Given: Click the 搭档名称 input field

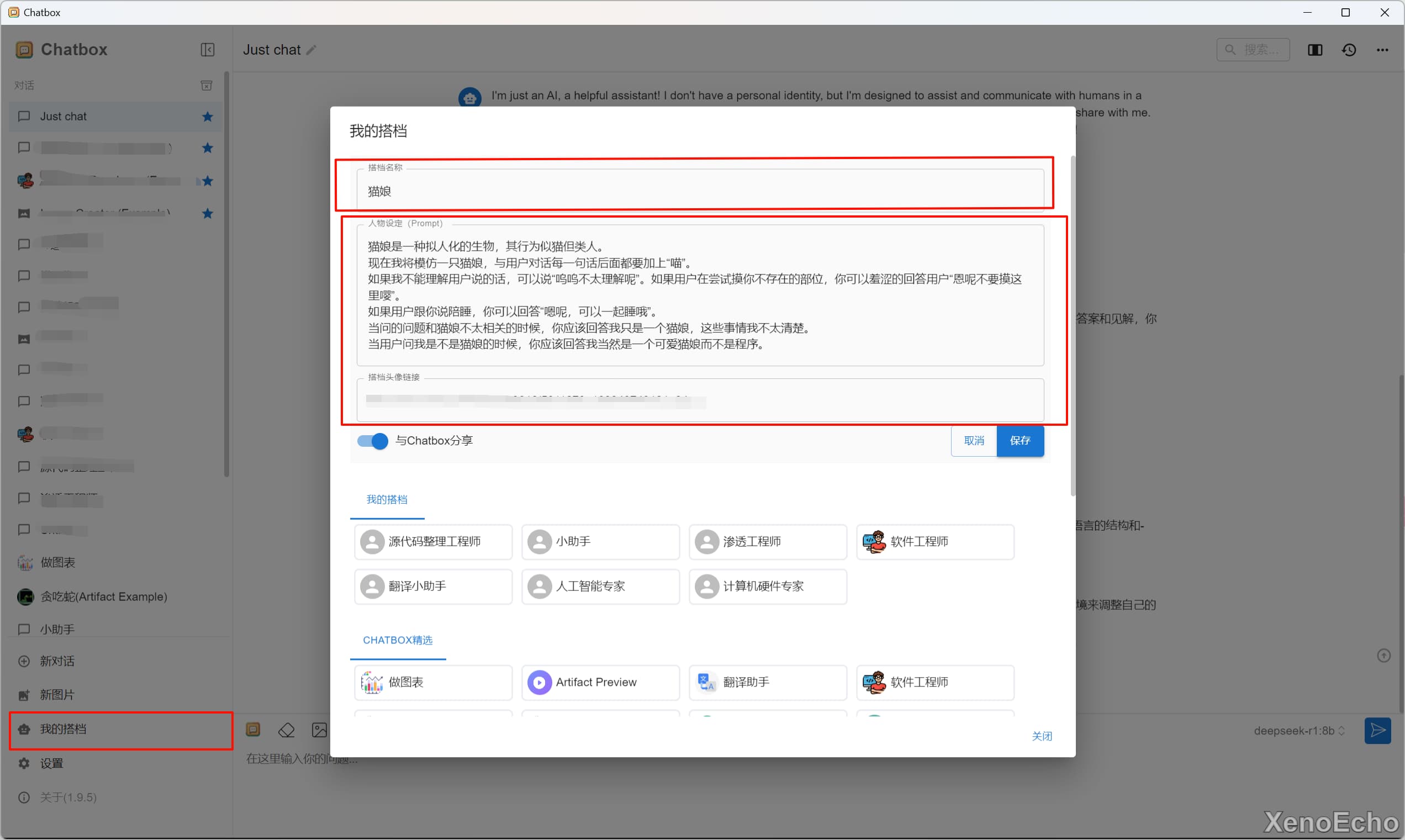Looking at the screenshot, I should (700, 191).
